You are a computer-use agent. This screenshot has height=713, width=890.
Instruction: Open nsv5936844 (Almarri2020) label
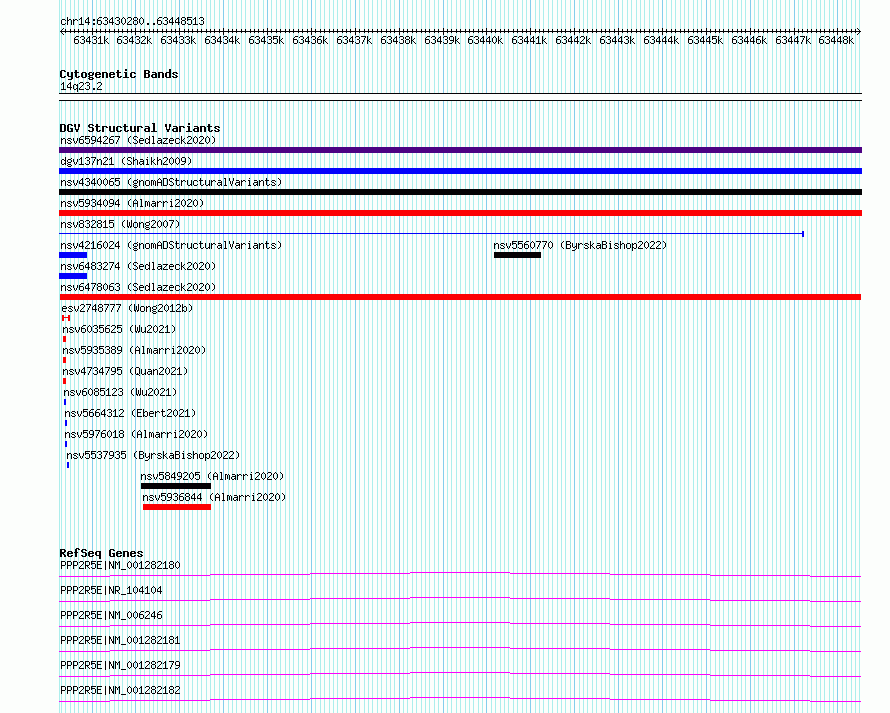pos(214,497)
